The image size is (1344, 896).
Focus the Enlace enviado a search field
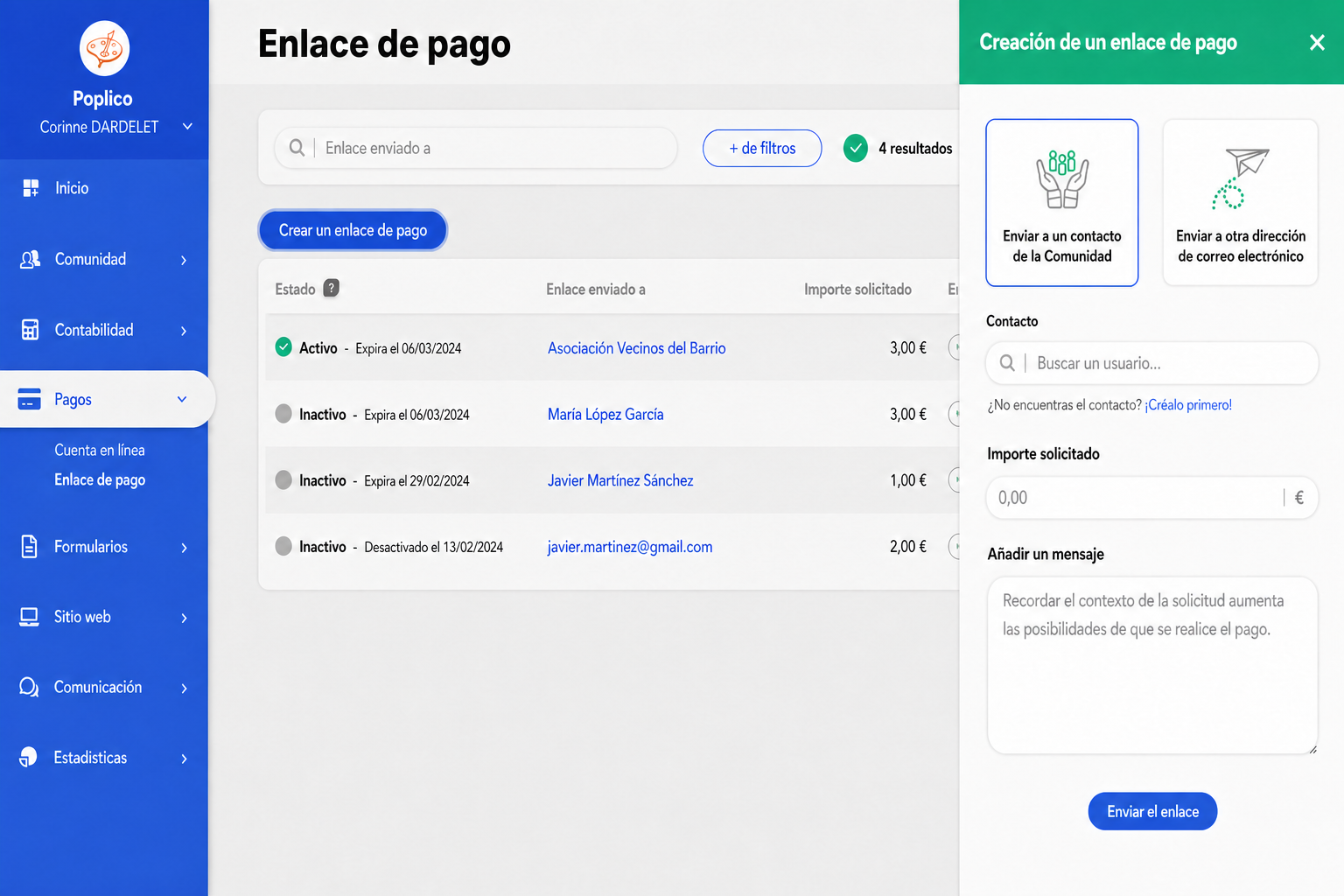pyautogui.click(x=476, y=148)
